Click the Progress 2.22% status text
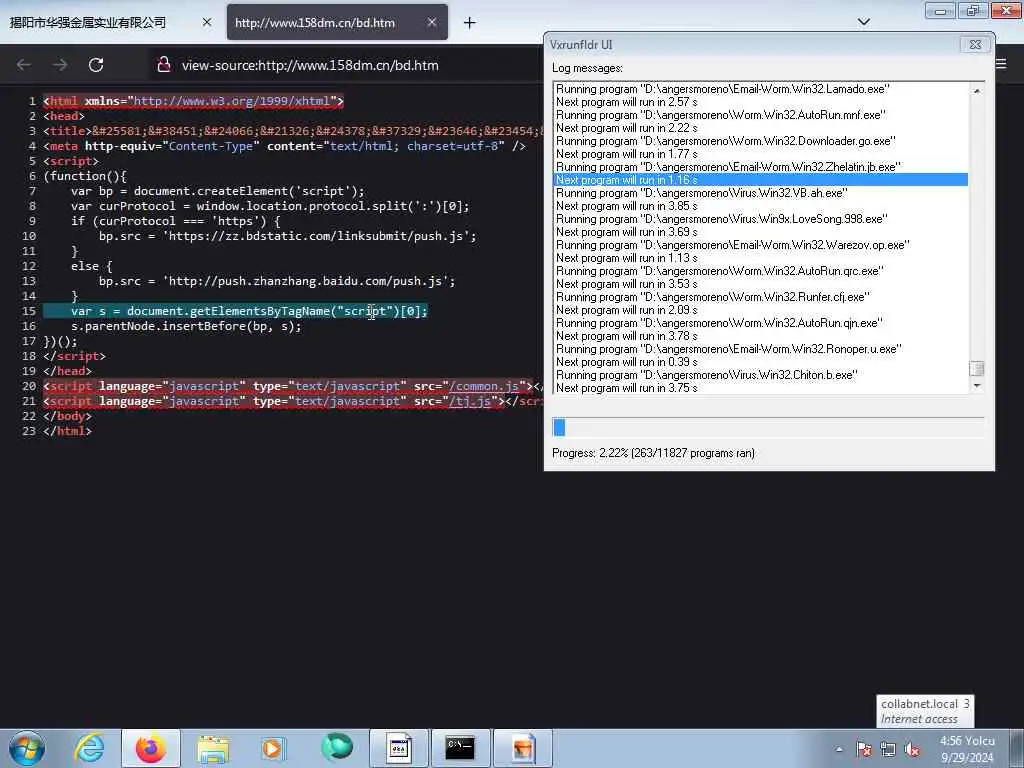The height and width of the screenshot is (768, 1024). (653, 453)
